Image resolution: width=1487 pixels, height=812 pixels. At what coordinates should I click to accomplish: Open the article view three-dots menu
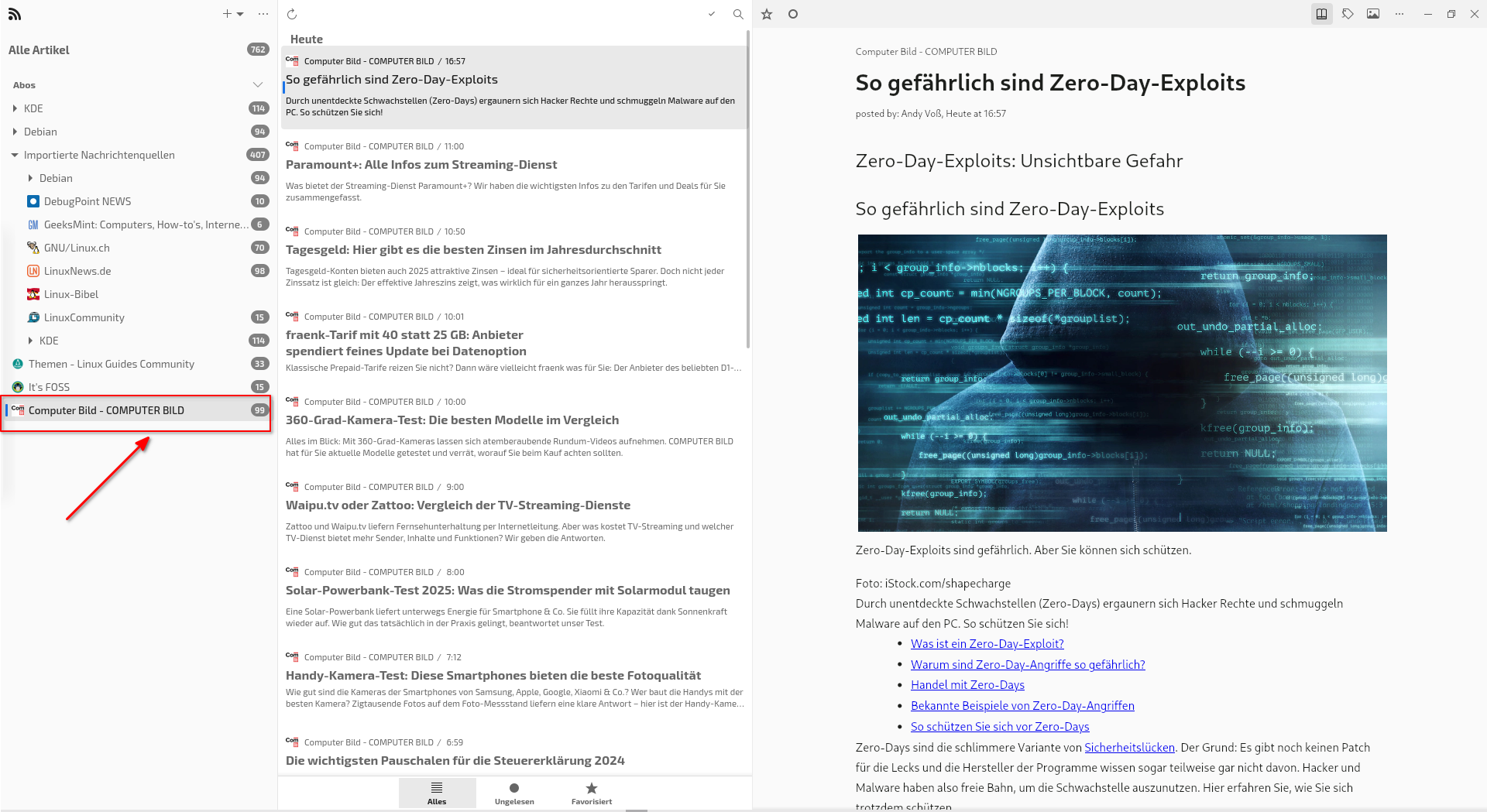click(1399, 14)
